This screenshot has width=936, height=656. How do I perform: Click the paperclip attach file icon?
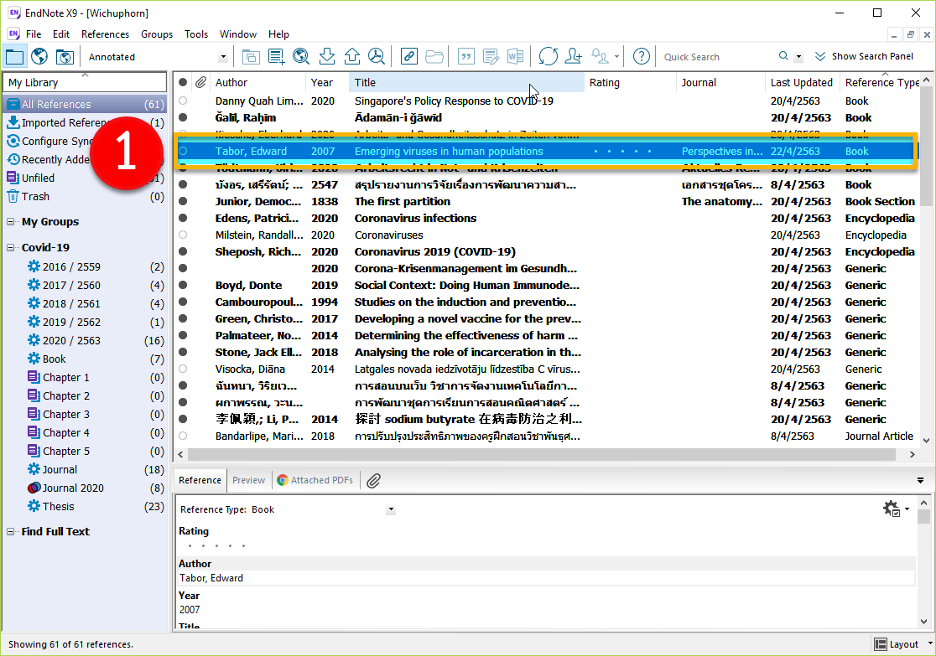click(x=373, y=481)
